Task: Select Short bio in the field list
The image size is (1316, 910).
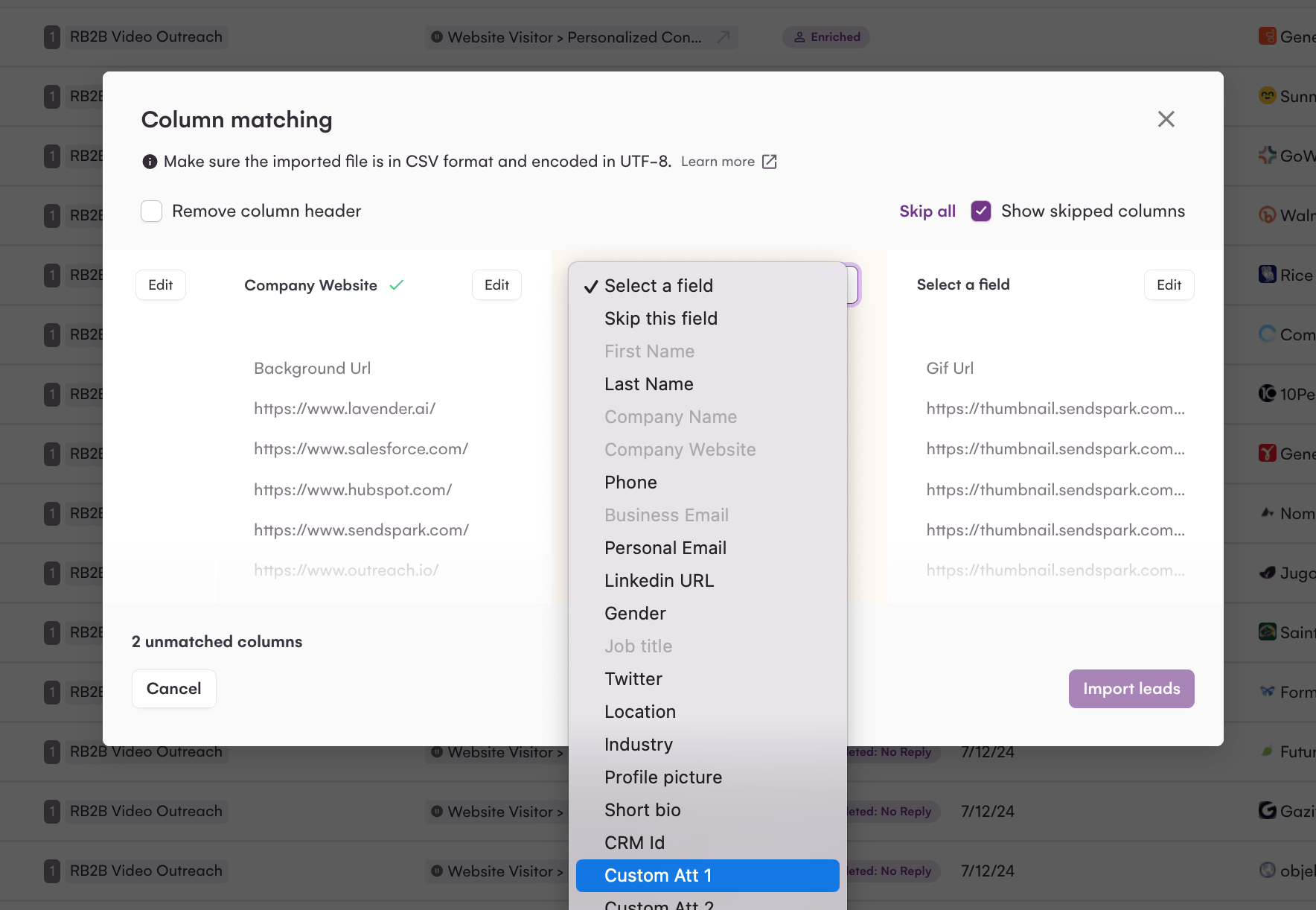Action: click(707, 810)
